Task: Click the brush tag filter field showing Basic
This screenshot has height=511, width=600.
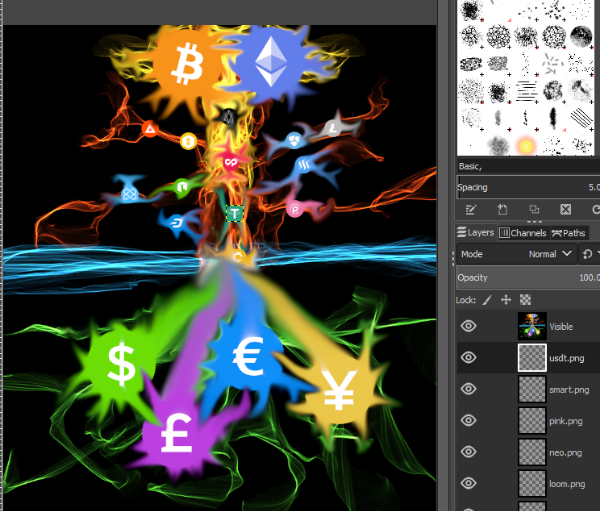Action: pyautogui.click(x=528, y=166)
